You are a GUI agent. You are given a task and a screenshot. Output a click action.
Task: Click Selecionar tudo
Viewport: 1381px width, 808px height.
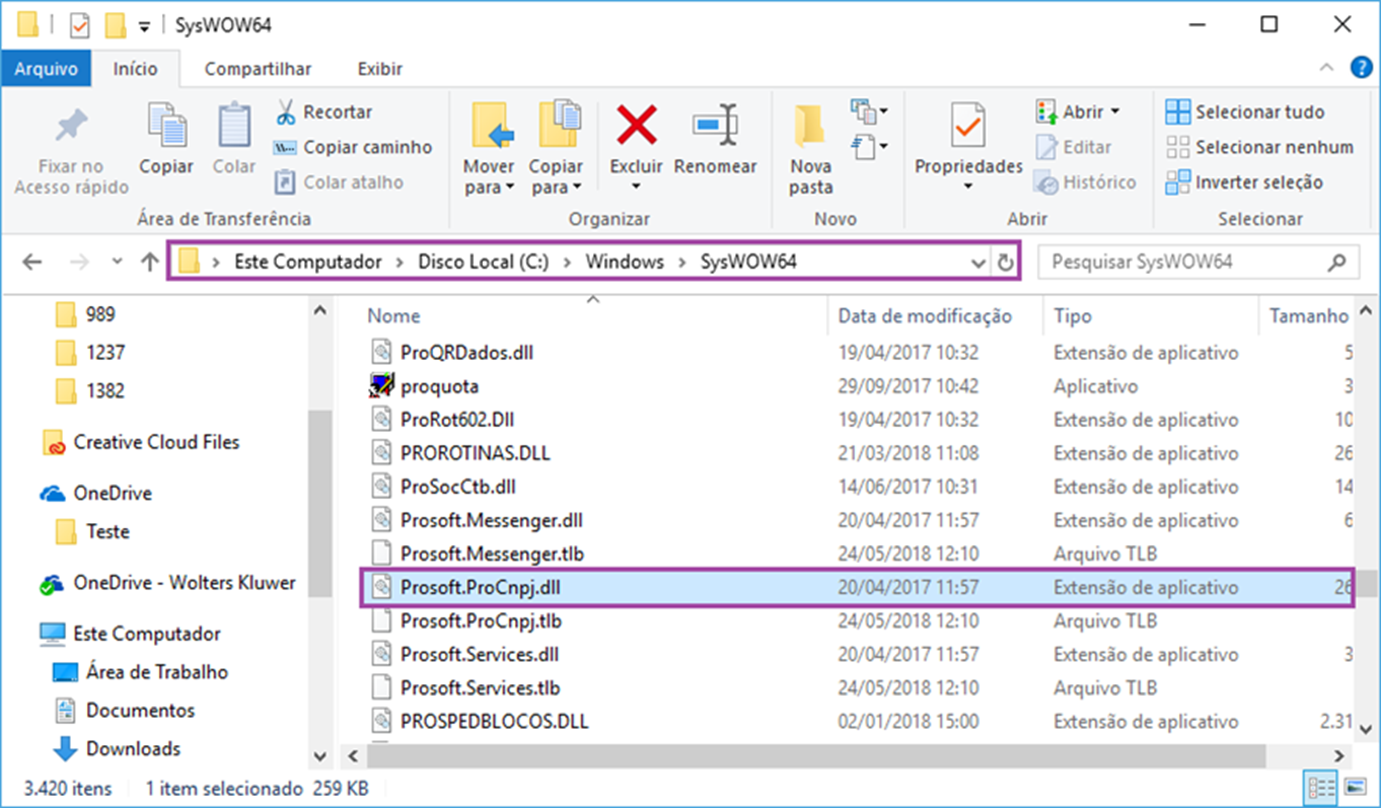(x=1244, y=112)
